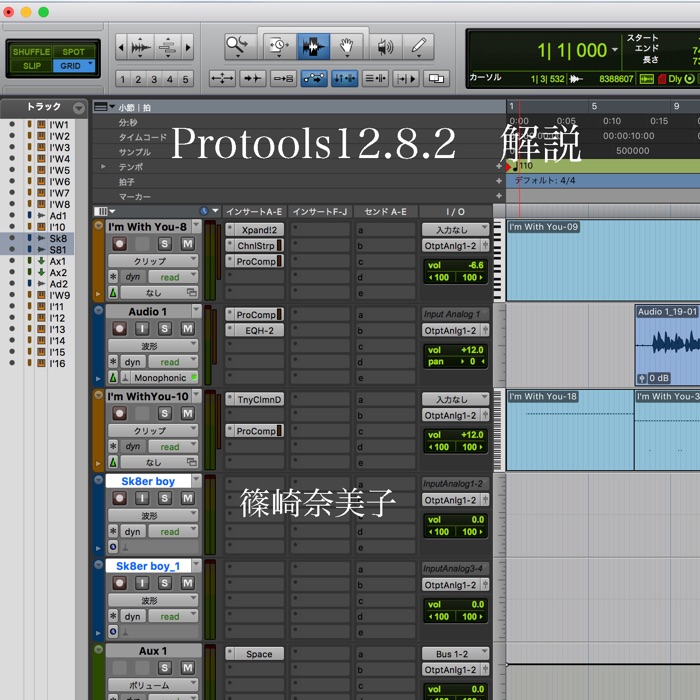
Task: Open input selector on I'm With You-8
Action: pos(455,230)
